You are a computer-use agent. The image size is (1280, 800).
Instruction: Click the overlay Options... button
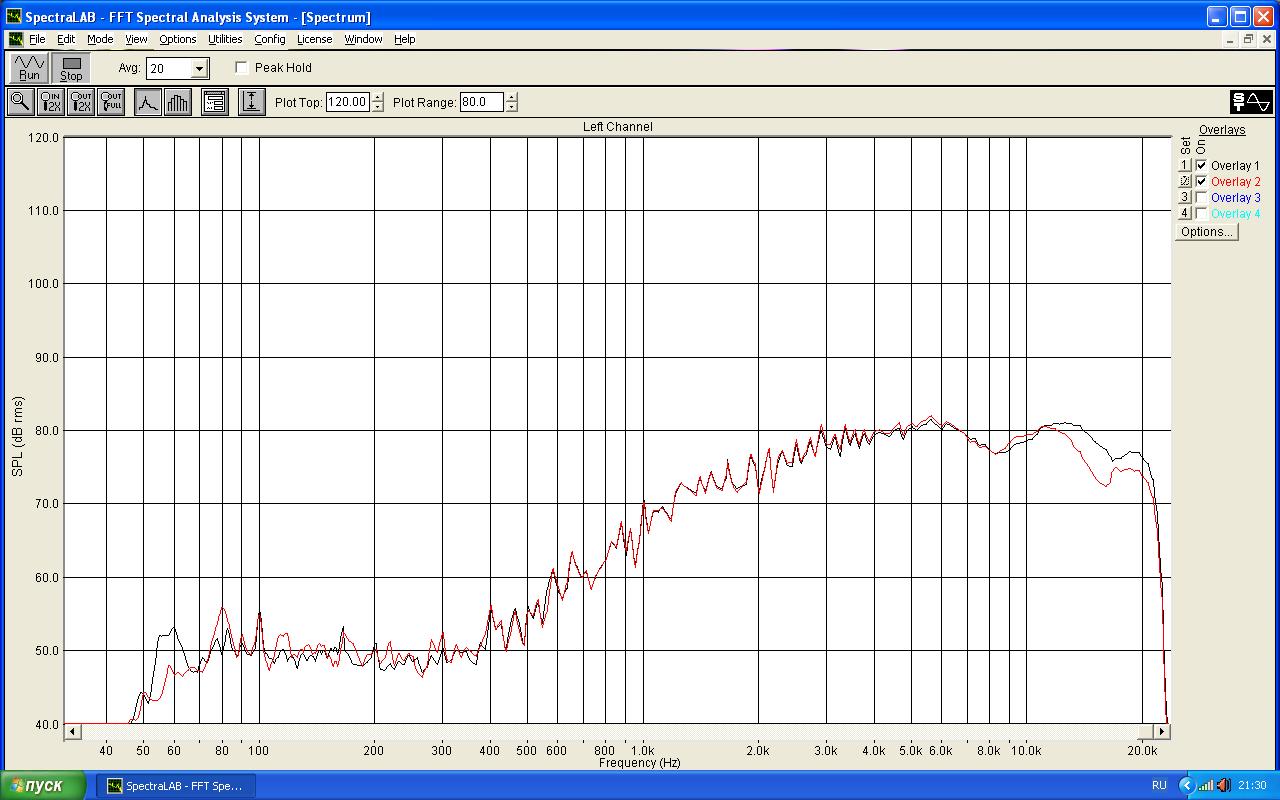point(1206,232)
